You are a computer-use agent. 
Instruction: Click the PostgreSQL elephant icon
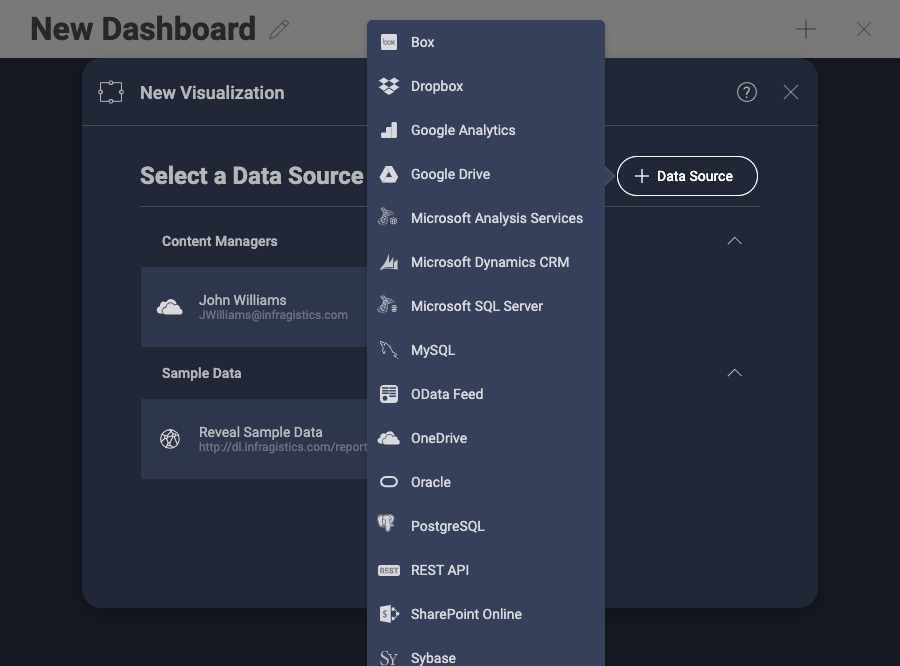click(x=386, y=524)
